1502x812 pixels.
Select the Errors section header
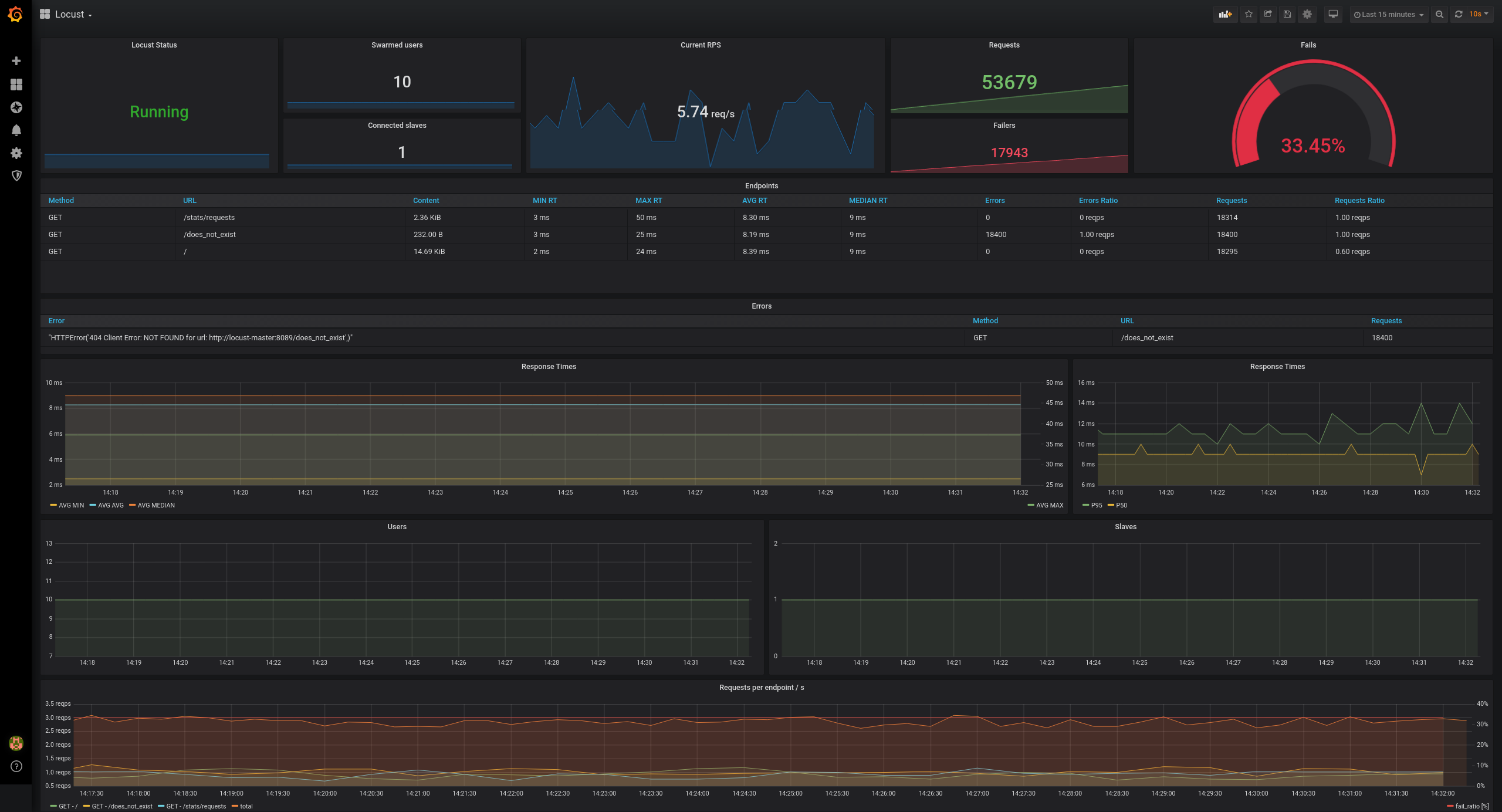click(x=761, y=305)
